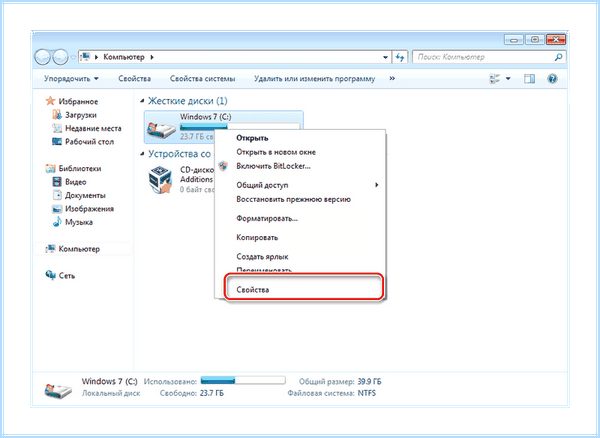600x438 pixels.
Task: Collapse the Жесткие диски group
Action: tap(142, 101)
